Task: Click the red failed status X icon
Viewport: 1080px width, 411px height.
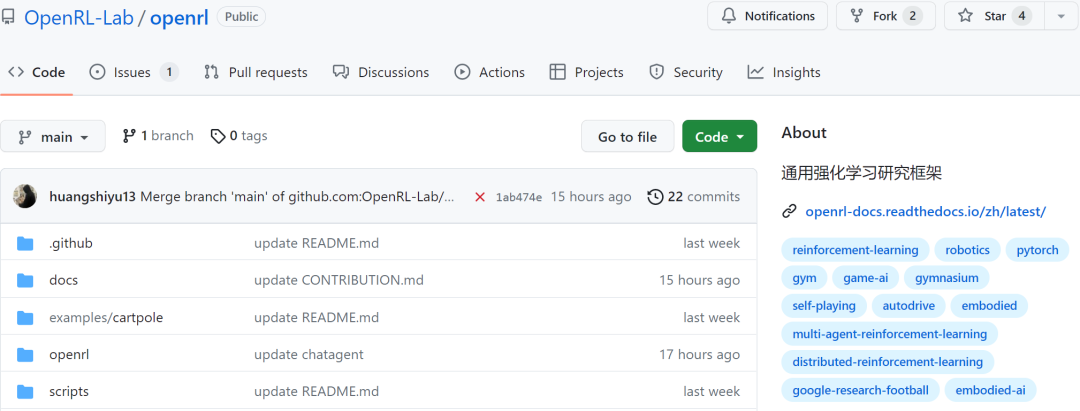Action: tap(480, 197)
